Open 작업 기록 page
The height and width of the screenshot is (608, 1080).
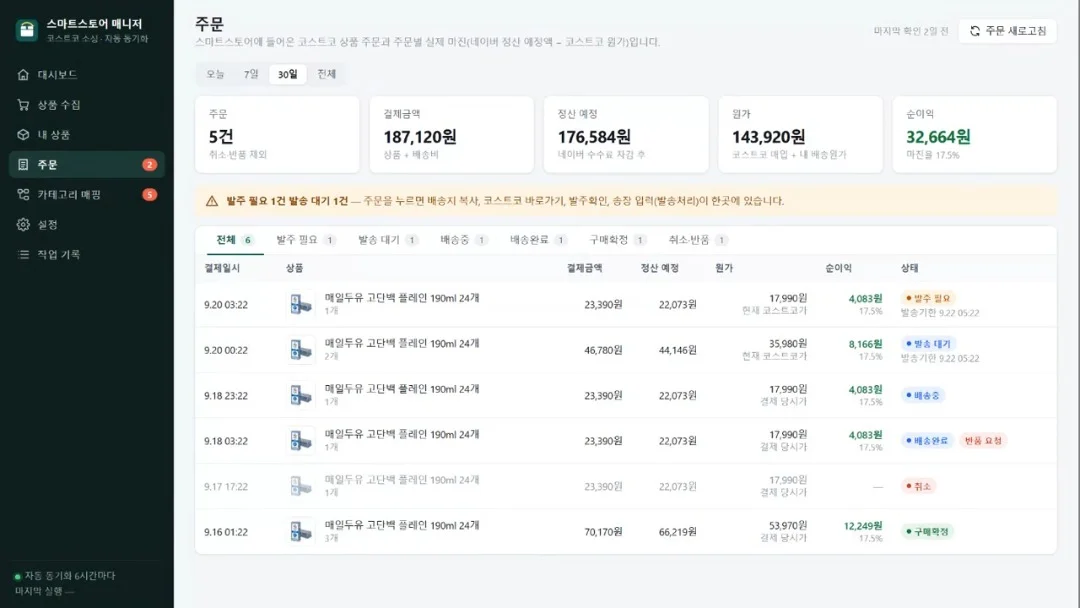point(87,254)
